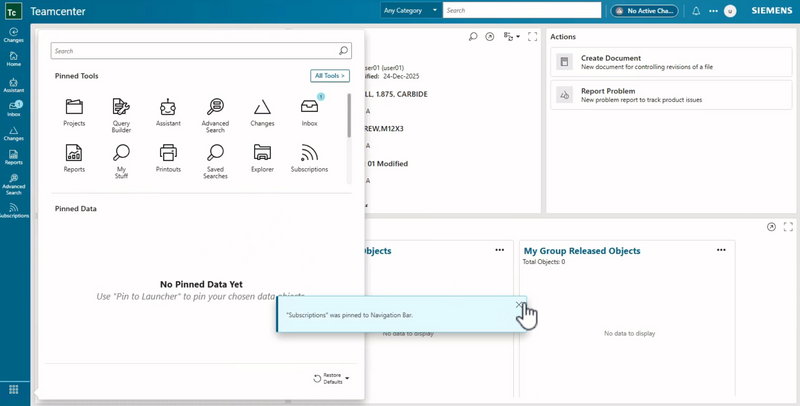Viewport: 800px width, 406px height.
Task: Open the view-mode dropdown with the hierarchy icon
Action: point(512,37)
